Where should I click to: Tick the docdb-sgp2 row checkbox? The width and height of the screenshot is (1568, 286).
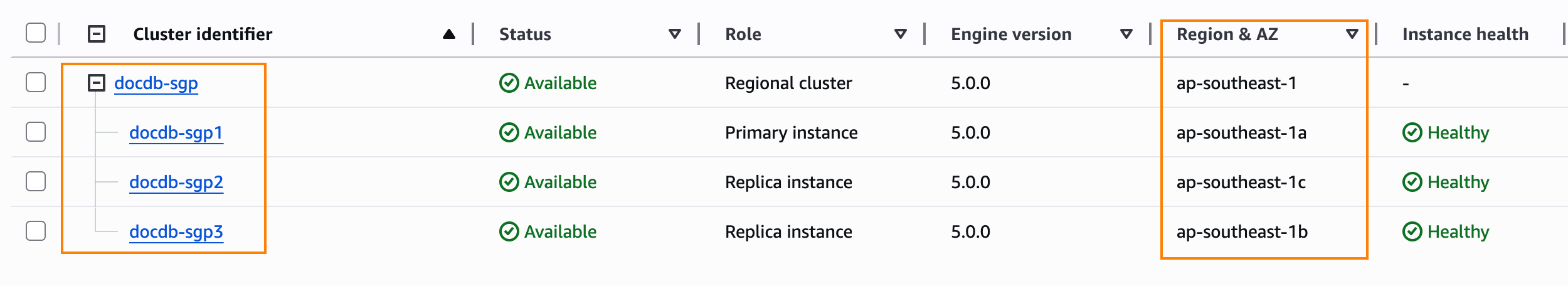coord(36,181)
